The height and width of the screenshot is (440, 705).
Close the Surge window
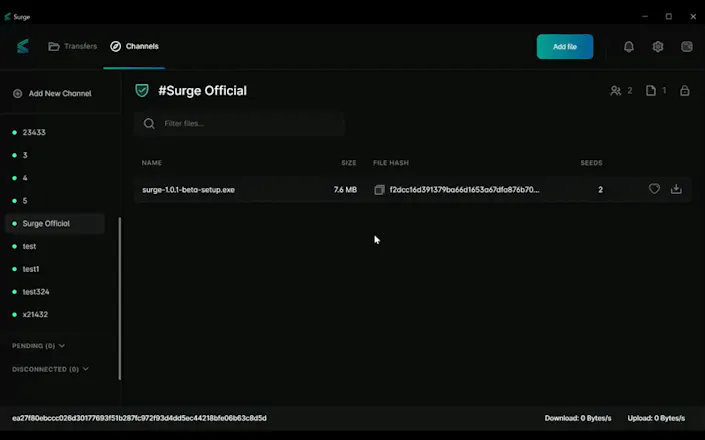[693, 17]
